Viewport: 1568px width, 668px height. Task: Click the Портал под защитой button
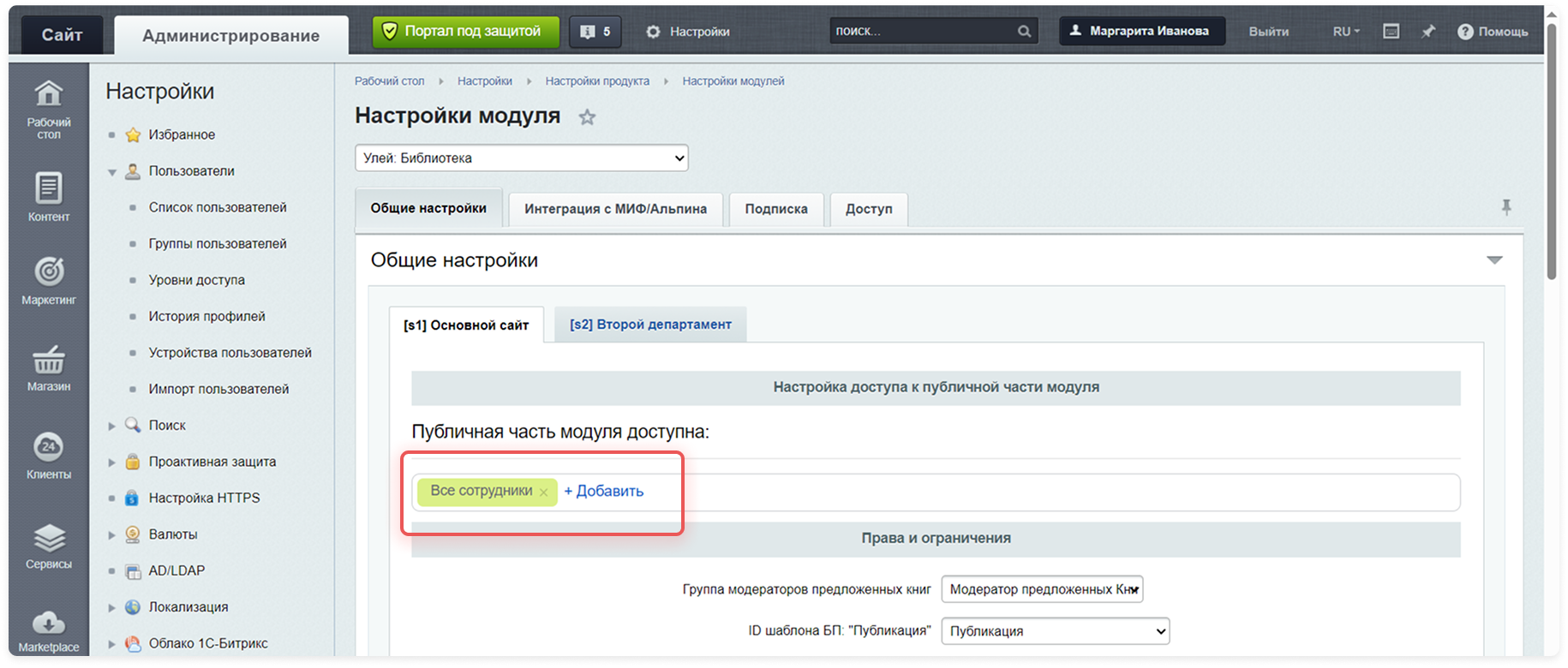tap(466, 32)
